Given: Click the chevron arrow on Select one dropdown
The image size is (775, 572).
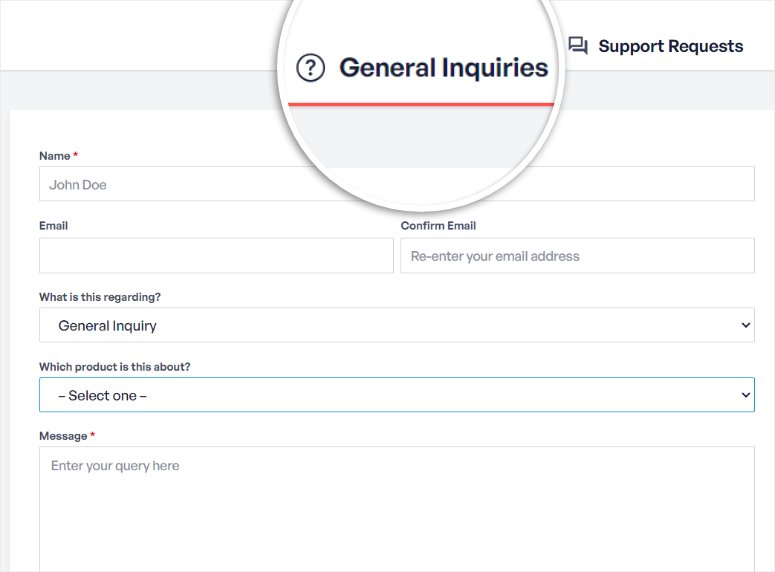Looking at the screenshot, I should (745, 395).
